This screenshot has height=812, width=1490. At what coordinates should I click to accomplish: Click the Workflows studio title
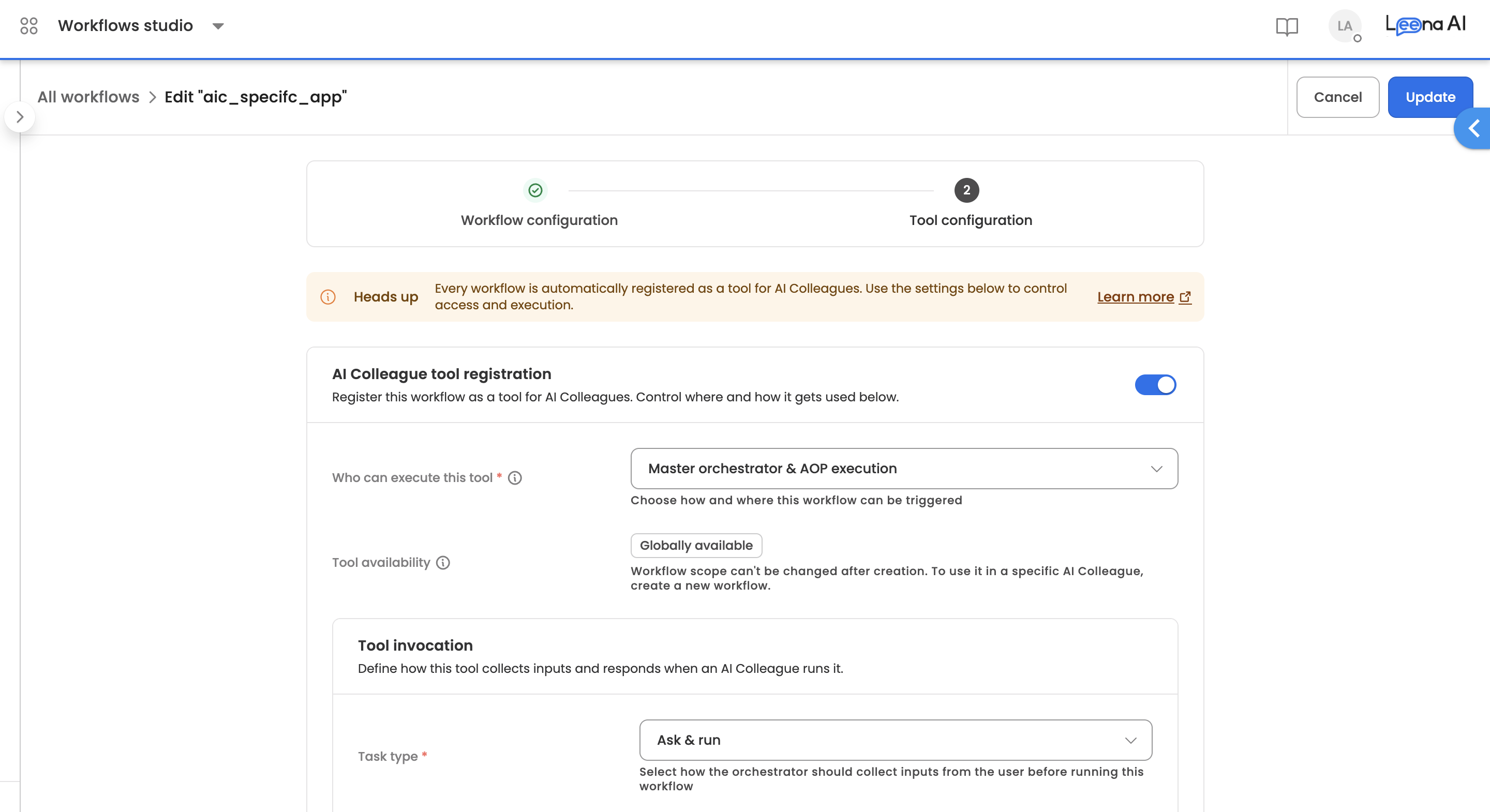125,25
